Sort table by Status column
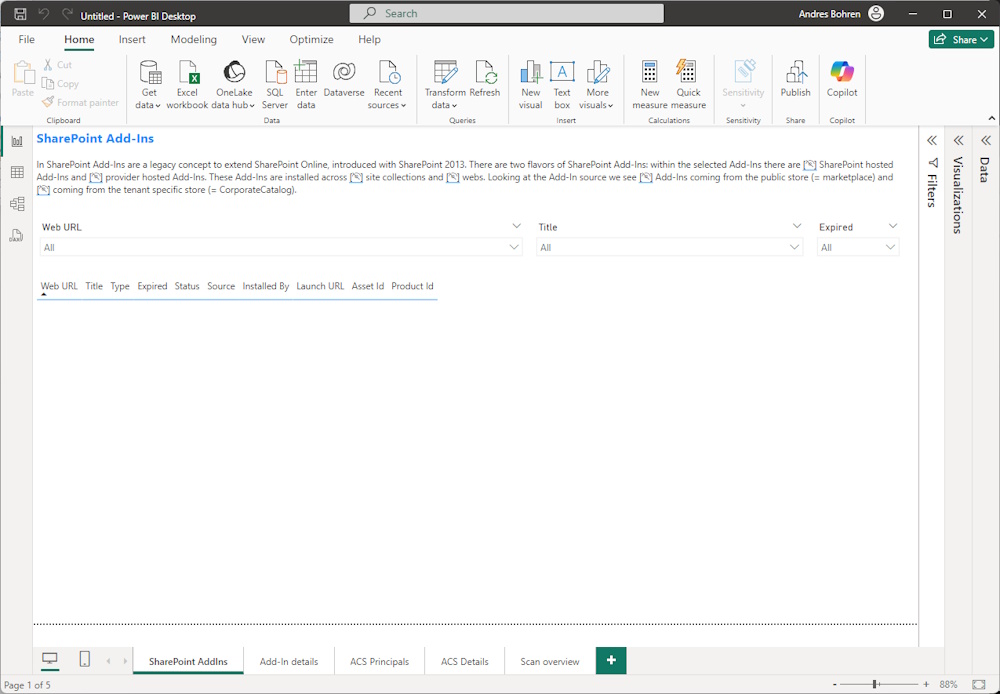Image resolution: width=1000 pixels, height=694 pixels. [x=187, y=286]
